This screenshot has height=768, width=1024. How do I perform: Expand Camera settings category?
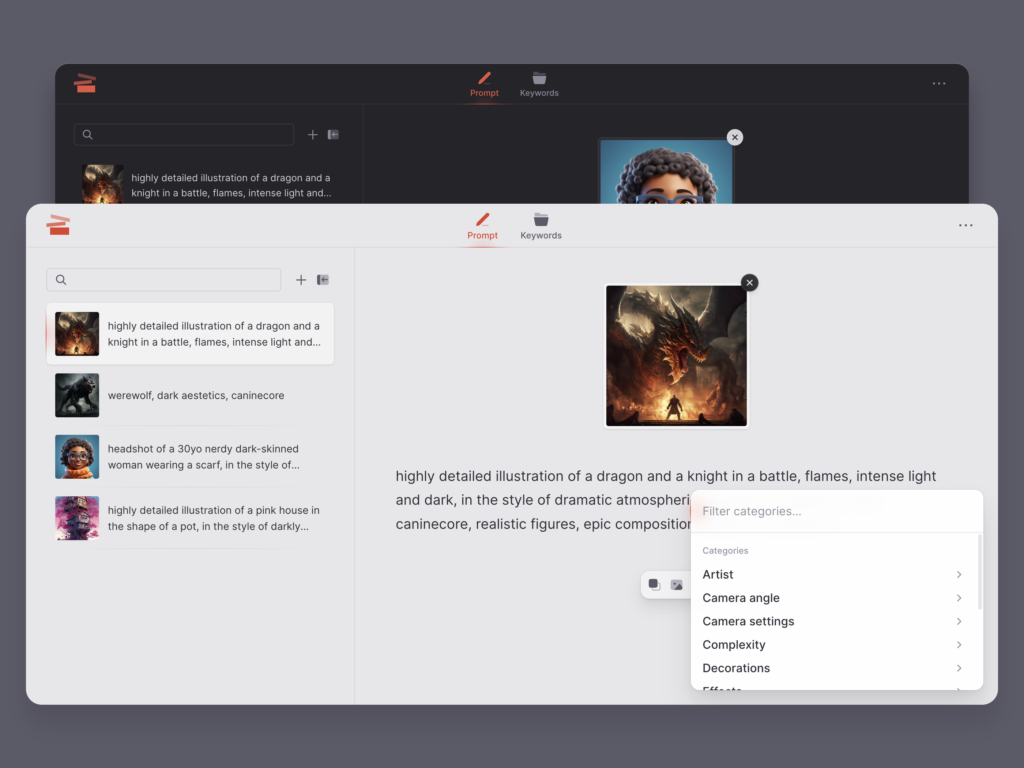(x=832, y=621)
